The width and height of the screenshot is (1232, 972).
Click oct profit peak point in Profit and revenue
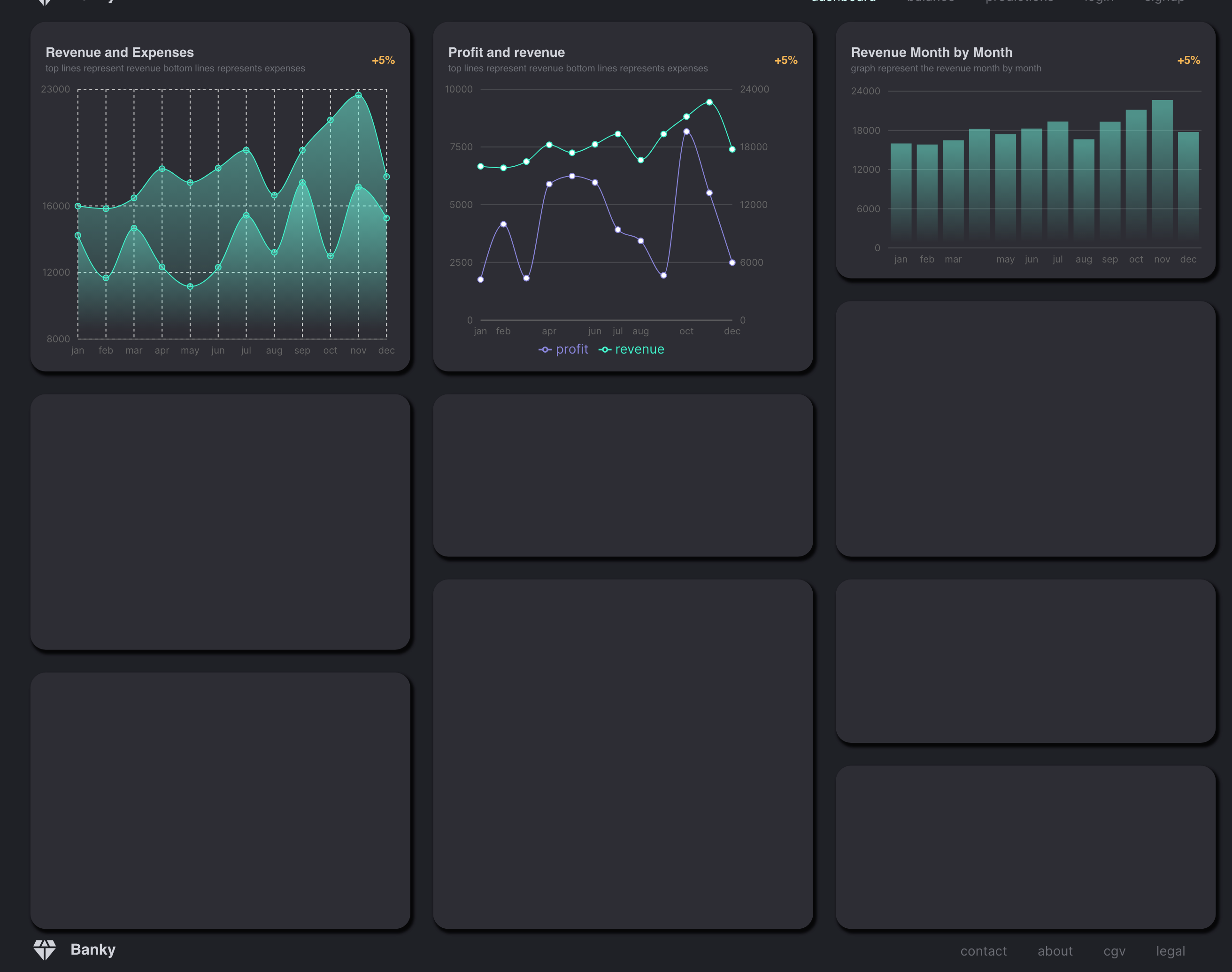tap(686, 131)
